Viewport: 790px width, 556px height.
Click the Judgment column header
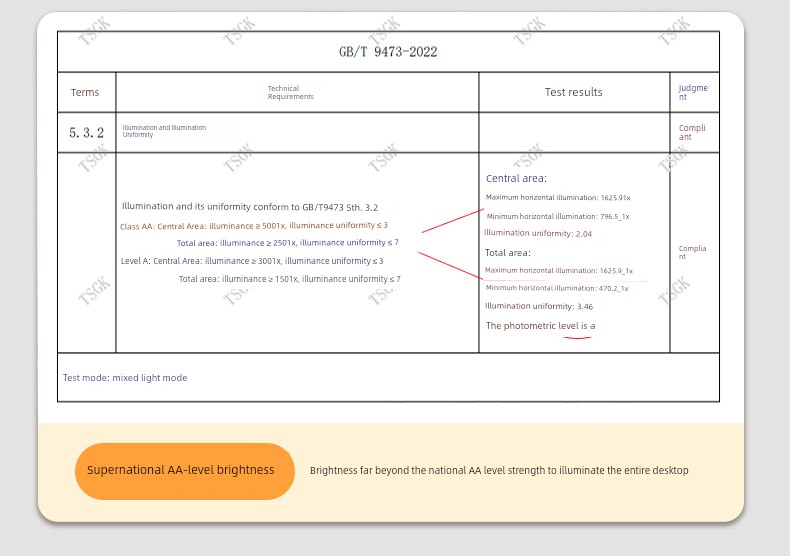pos(693,92)
